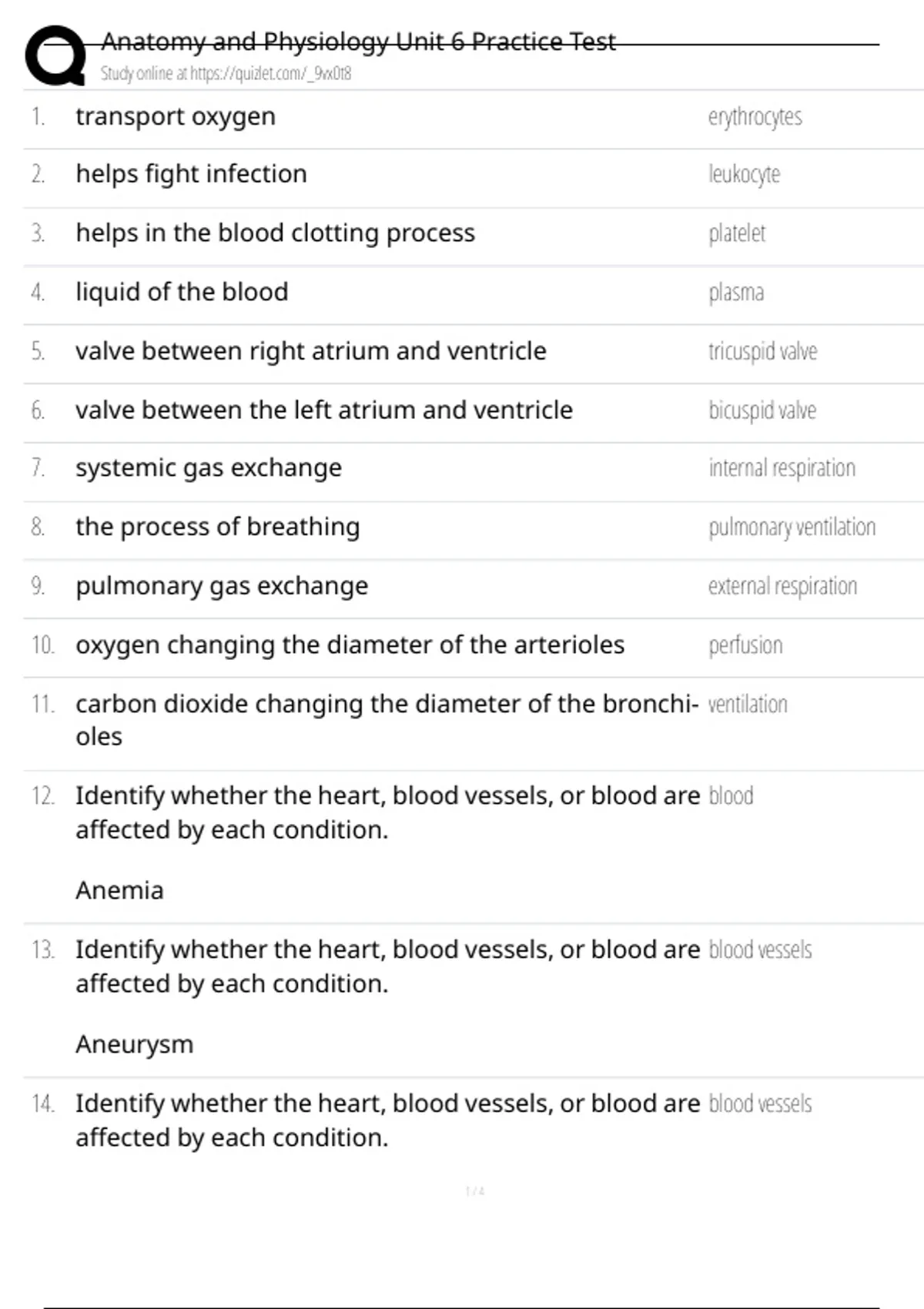This screenshot has width=924, height=1309.
Task: Select the 'helps fight infection' prompt
Action: coord(191,174)
